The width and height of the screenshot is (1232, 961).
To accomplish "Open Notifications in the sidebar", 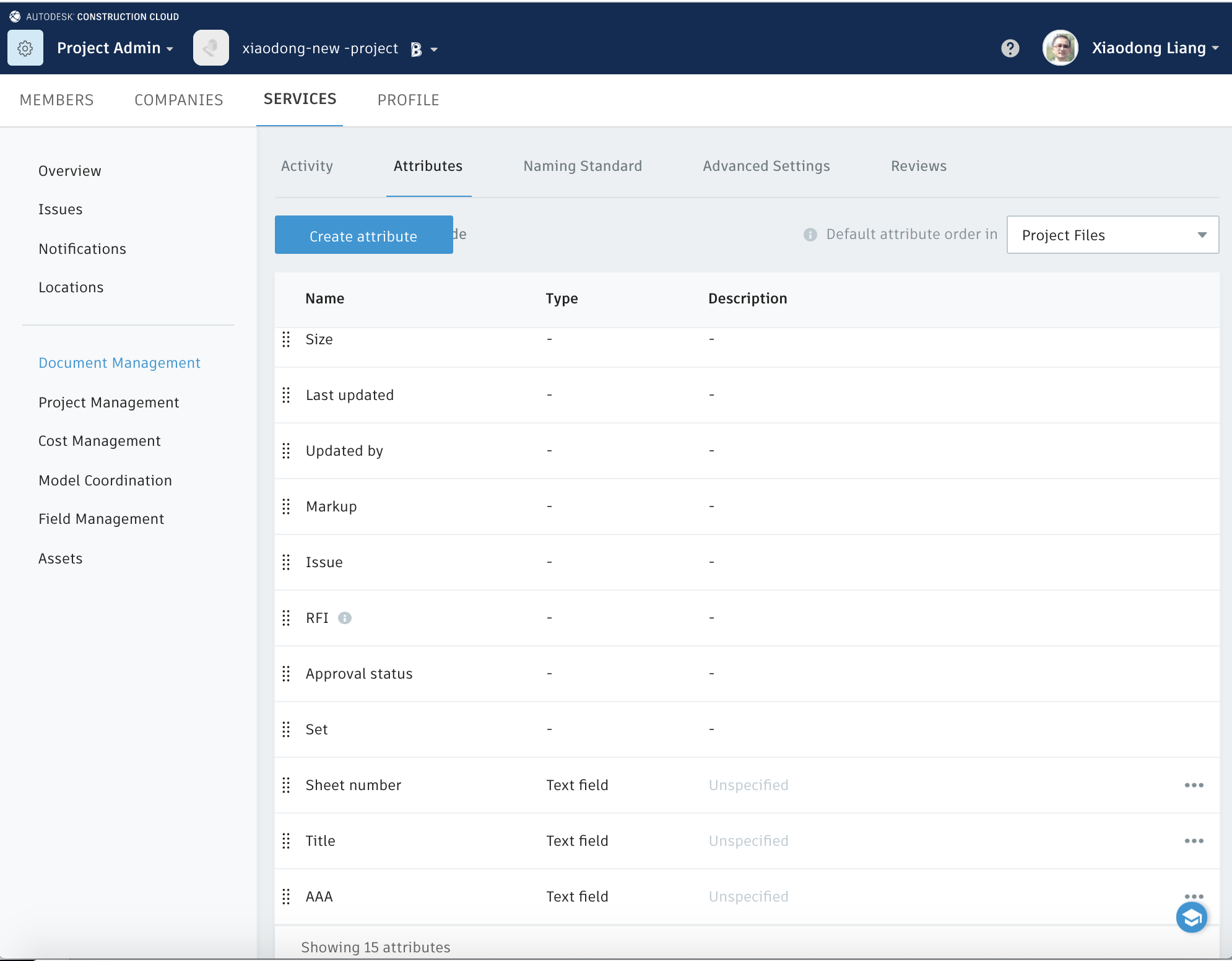I will 82,249.
